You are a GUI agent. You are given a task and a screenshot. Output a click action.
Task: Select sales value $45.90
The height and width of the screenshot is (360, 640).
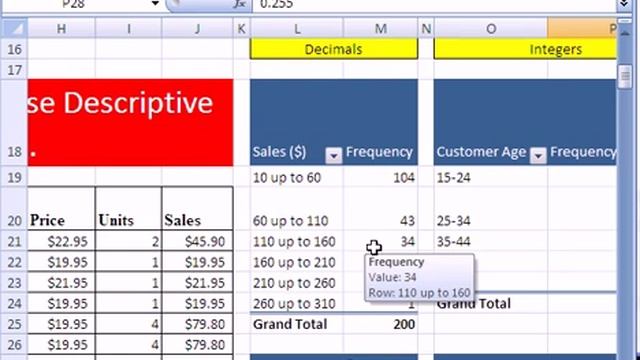coord(198,241)
